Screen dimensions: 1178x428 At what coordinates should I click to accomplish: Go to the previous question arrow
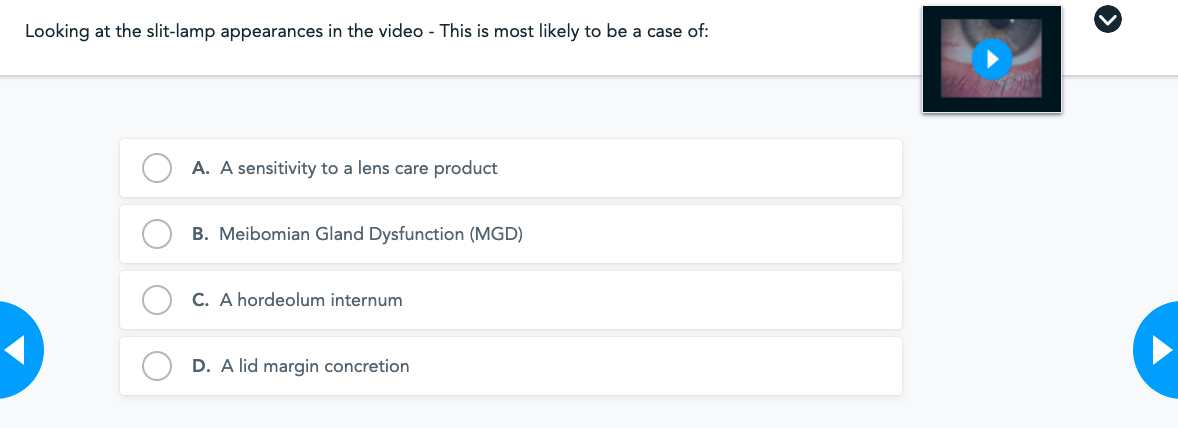[x=18, y=349]
